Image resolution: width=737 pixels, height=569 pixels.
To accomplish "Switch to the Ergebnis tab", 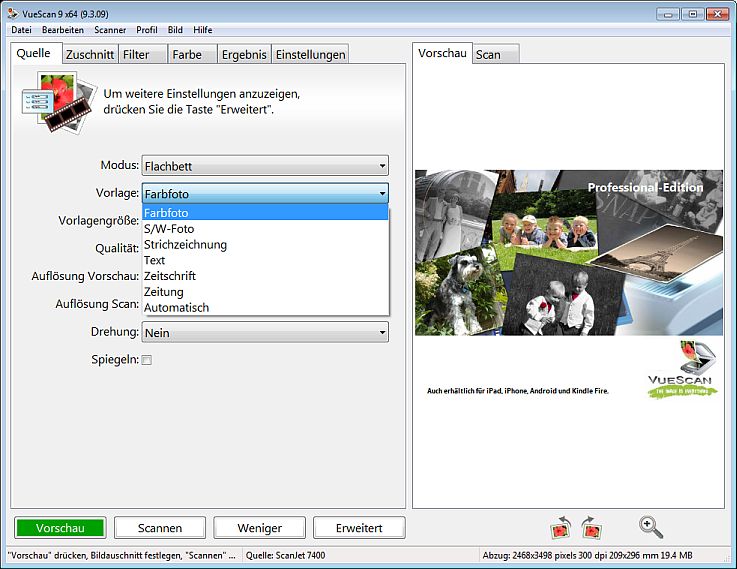I will (x=244, y=55).
